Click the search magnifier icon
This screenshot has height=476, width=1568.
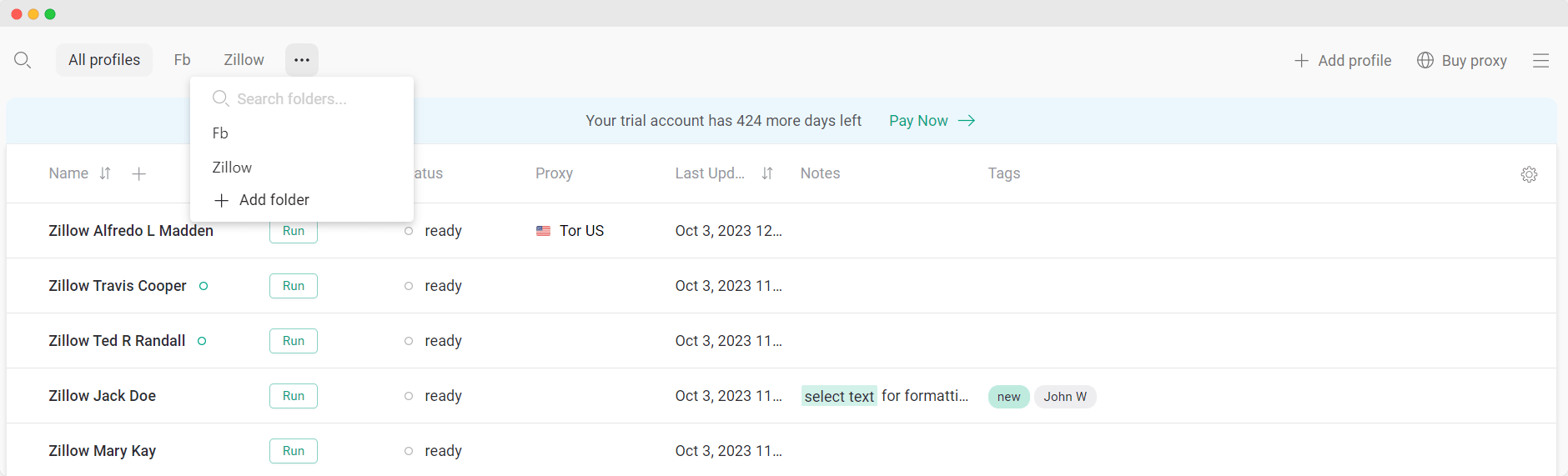click(x=23, y=60)
